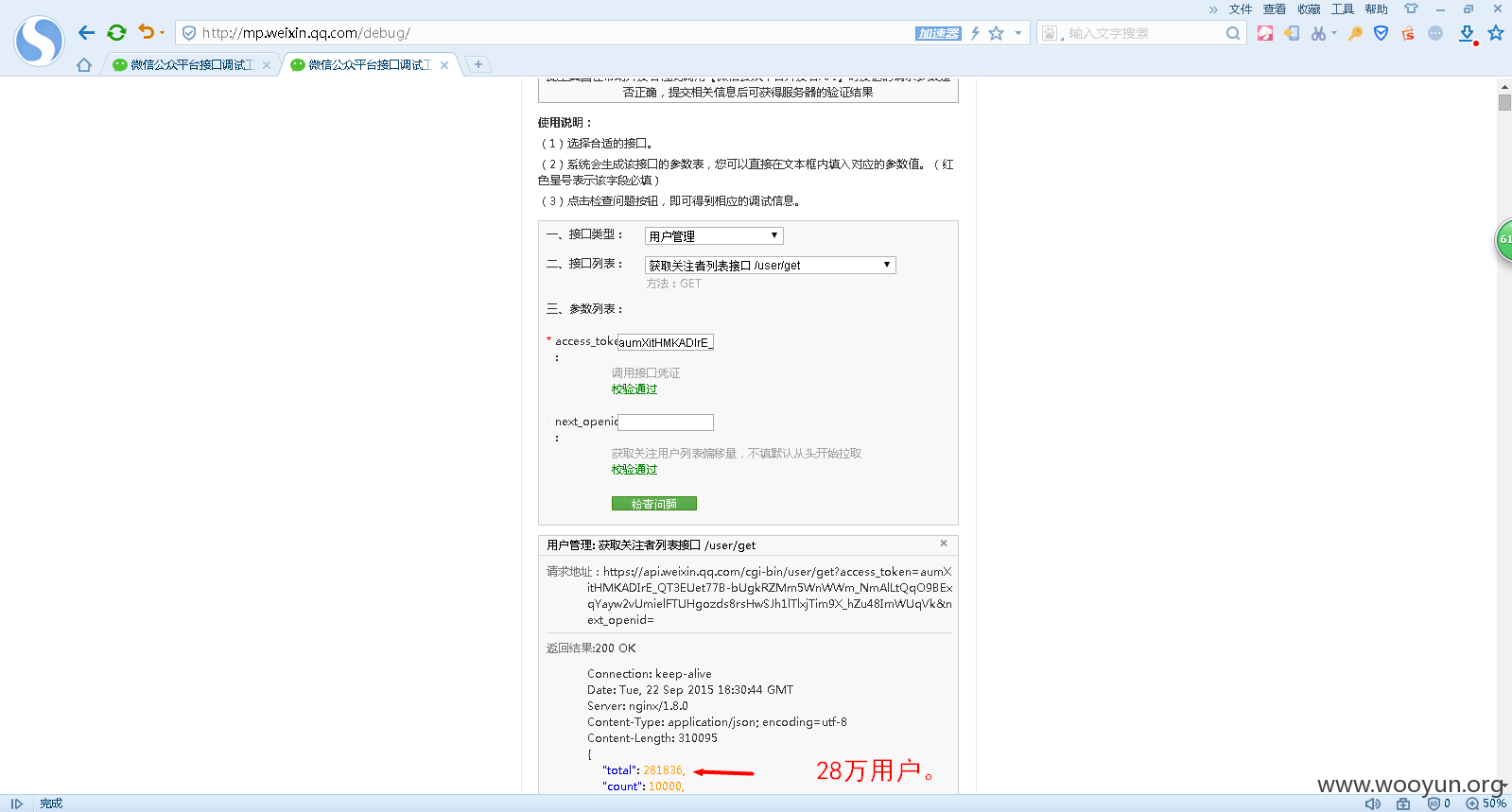
Task: Open the 帮助 menu
Action: pyautogui.click(x=1377, y=9)
